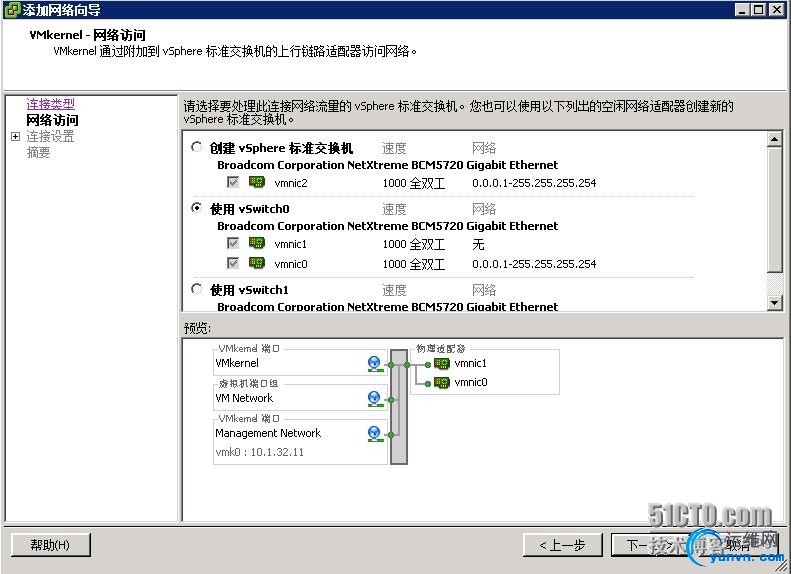Toggle the vmnic1 checkbox
Screen dimensions: 791x574
pyautogui.click(x=233, y=243)
